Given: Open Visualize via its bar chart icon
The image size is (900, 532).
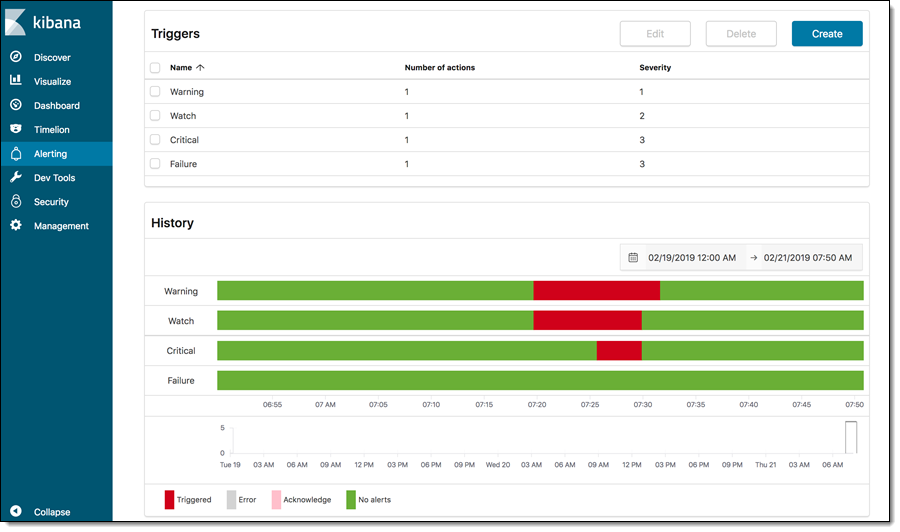Looking at the screenshot, I should click(16, 82).
